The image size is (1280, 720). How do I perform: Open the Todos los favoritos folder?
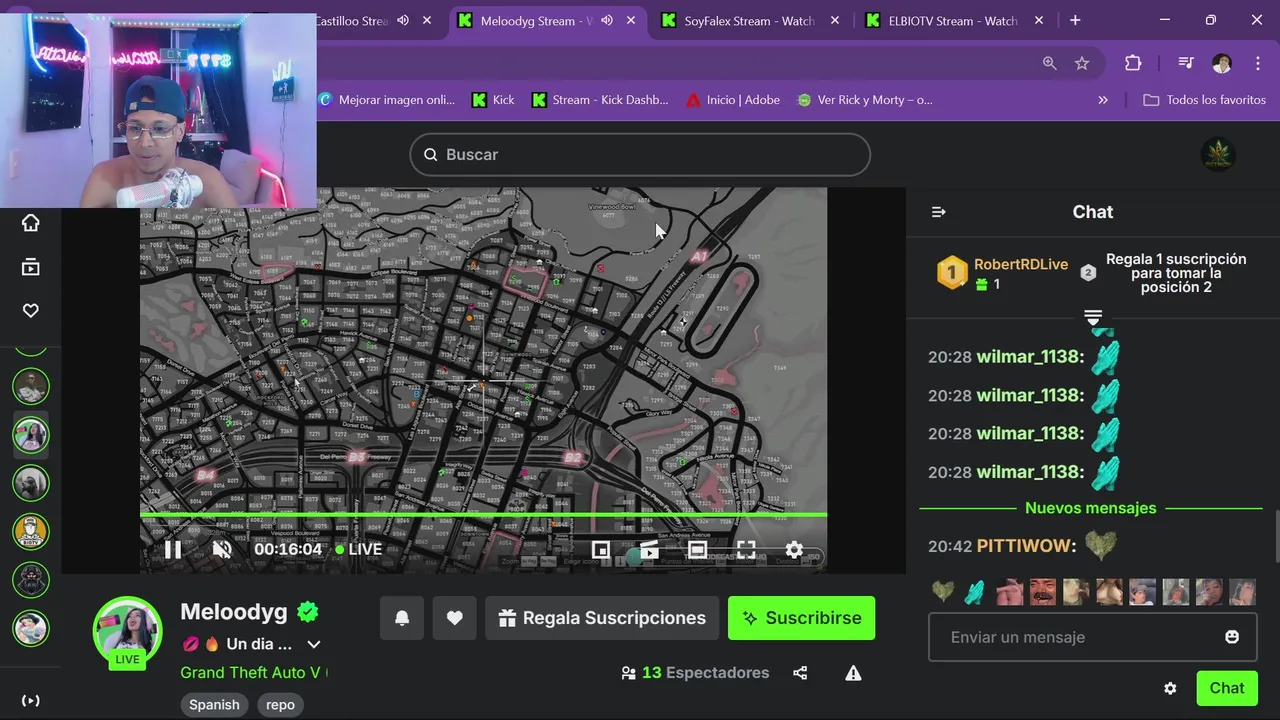click(x=1205, y=100)
